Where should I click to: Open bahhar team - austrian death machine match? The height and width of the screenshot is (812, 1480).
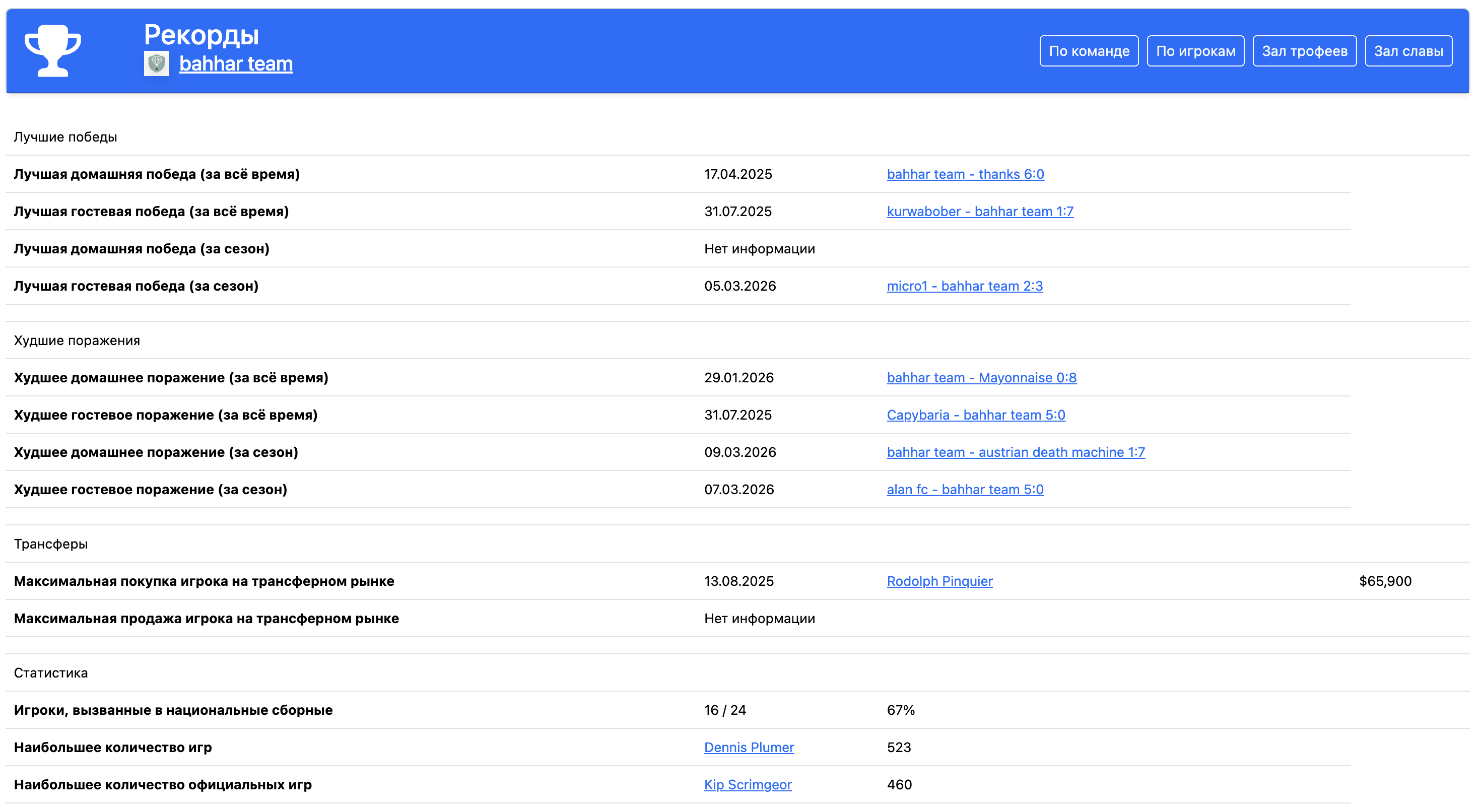coord(1015,452)
